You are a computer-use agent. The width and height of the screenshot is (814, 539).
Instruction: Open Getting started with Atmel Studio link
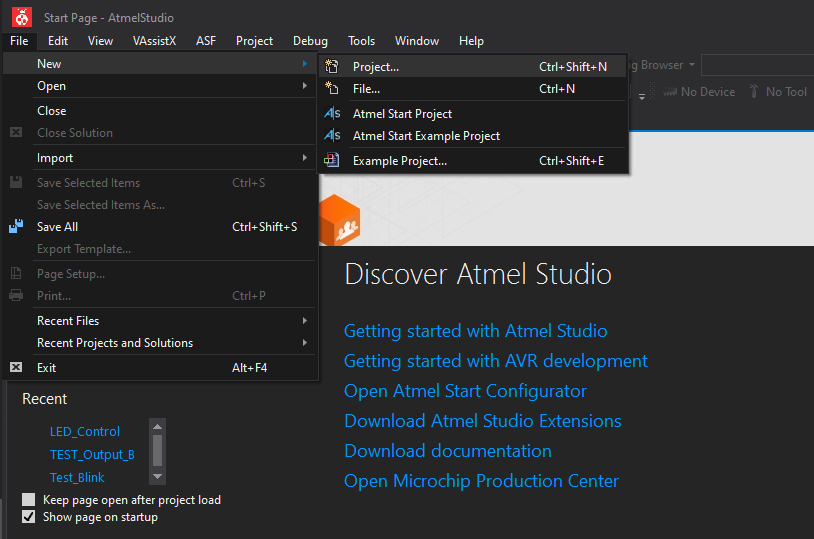click(x=476, y=331)
